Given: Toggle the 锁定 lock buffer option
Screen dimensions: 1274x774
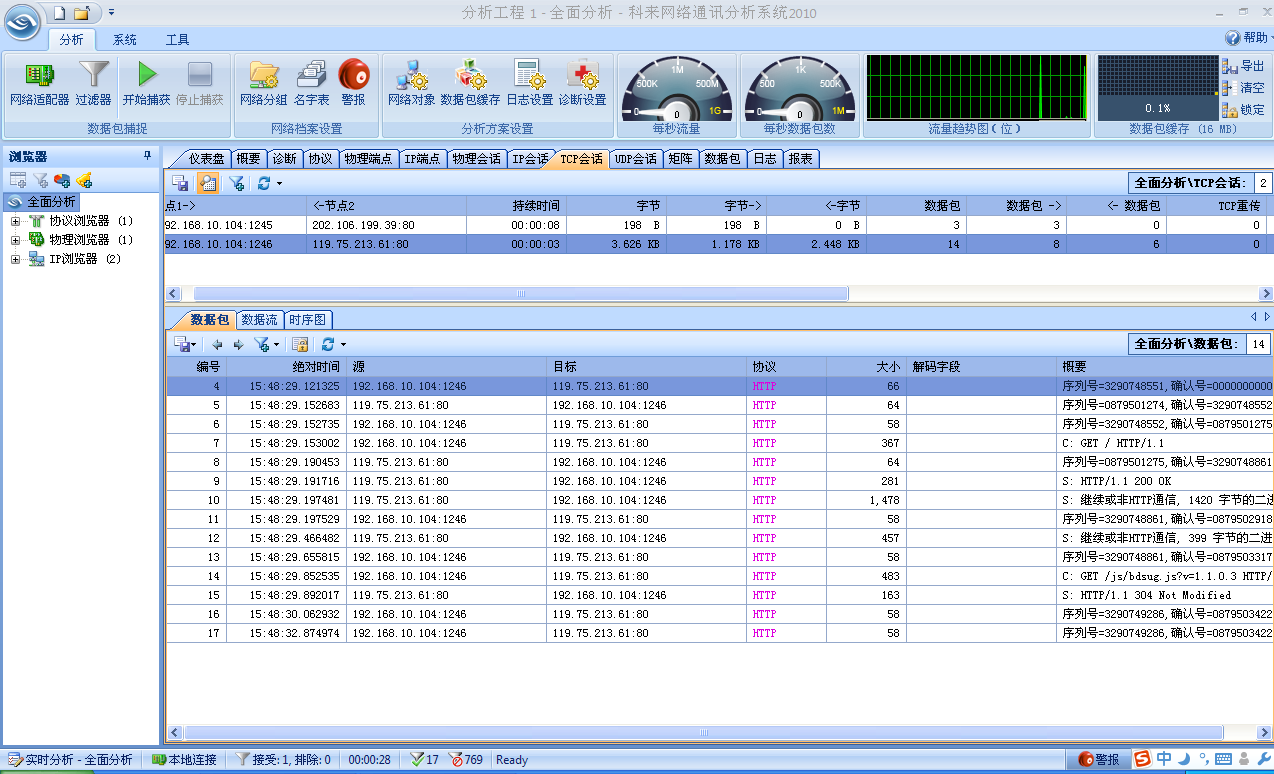Looking at the screenshot, I should coord(1243,110).
